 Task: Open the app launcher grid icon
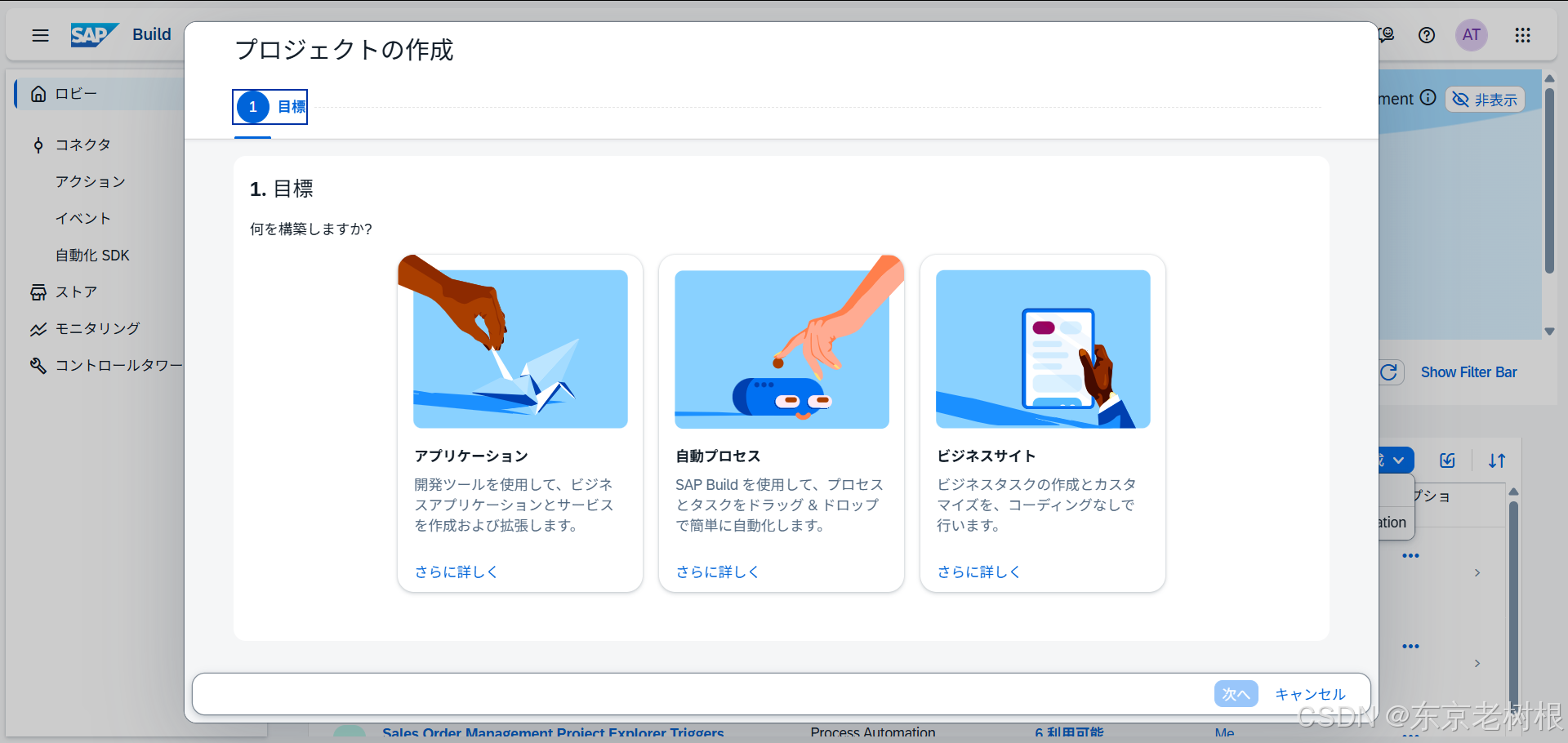pos(1522,35)
